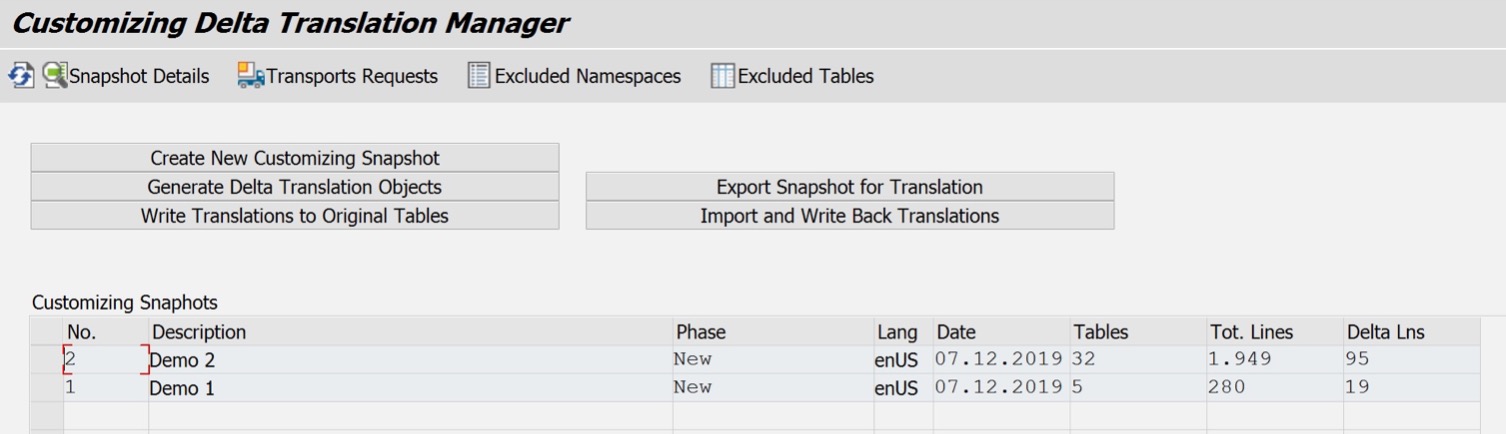1506x434 pixels.
Task: Click the refresh icon in toolbar
Action: click(x=21, y=76)
